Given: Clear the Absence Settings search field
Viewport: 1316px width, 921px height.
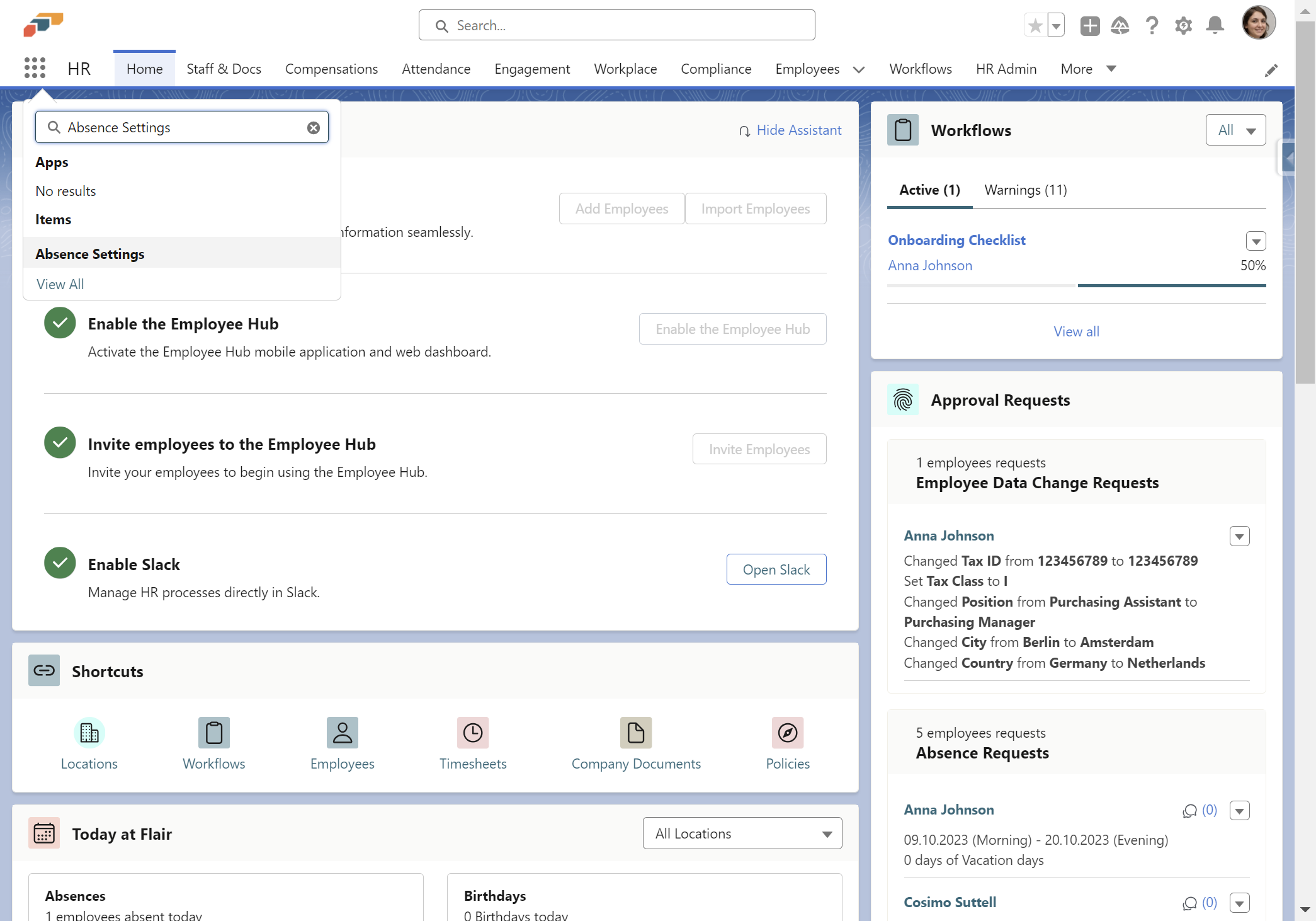Looking at the screenshot, I should pyautogui.click(x=313, y=128).
